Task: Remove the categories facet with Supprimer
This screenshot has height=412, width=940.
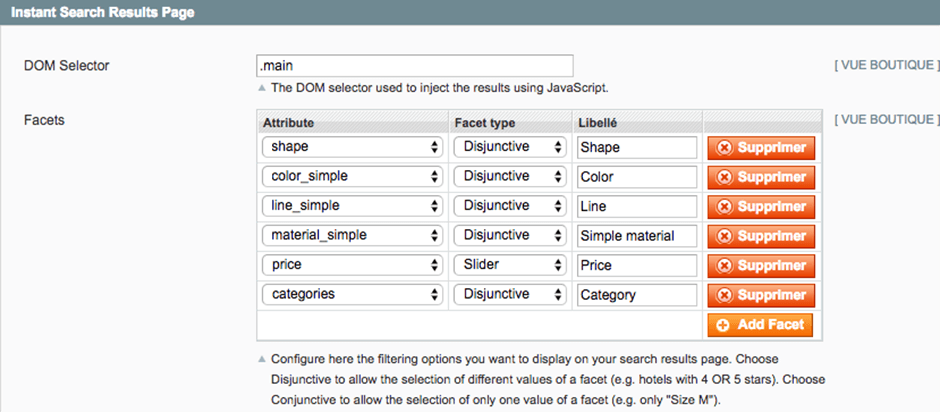Action: 761,295
